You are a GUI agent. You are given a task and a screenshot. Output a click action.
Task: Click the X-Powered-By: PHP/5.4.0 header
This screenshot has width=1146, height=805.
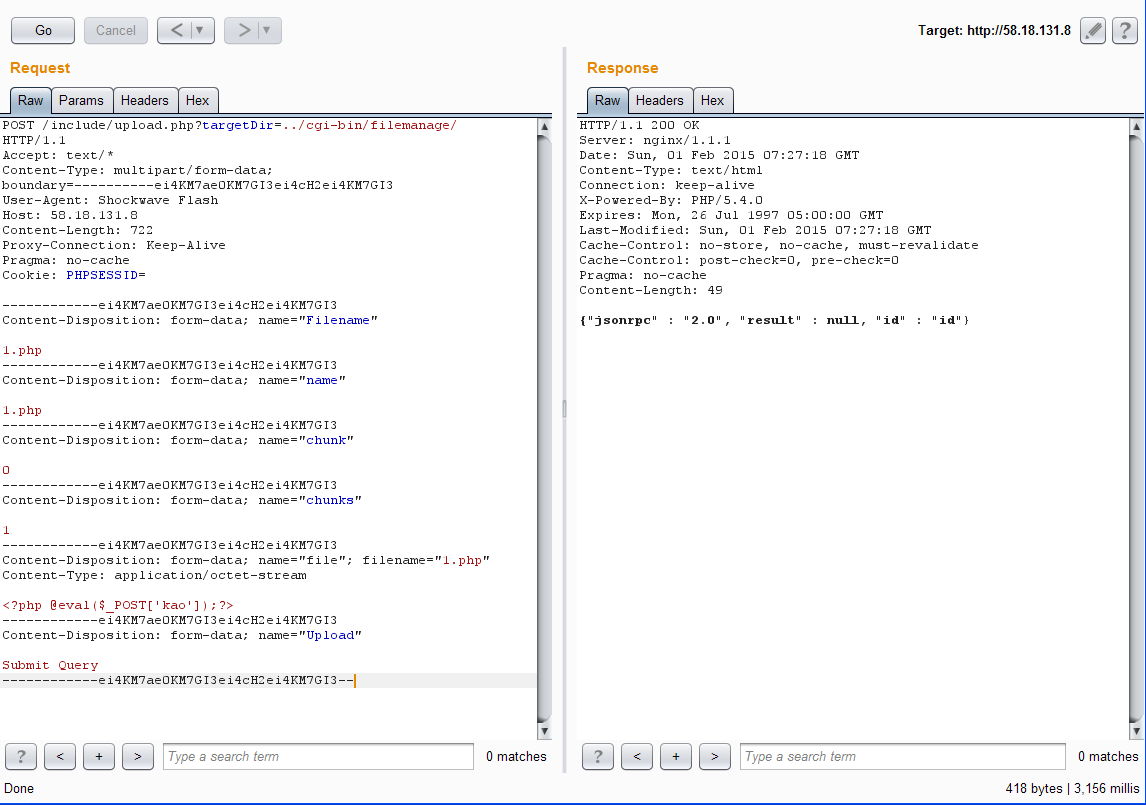(671, 200)
